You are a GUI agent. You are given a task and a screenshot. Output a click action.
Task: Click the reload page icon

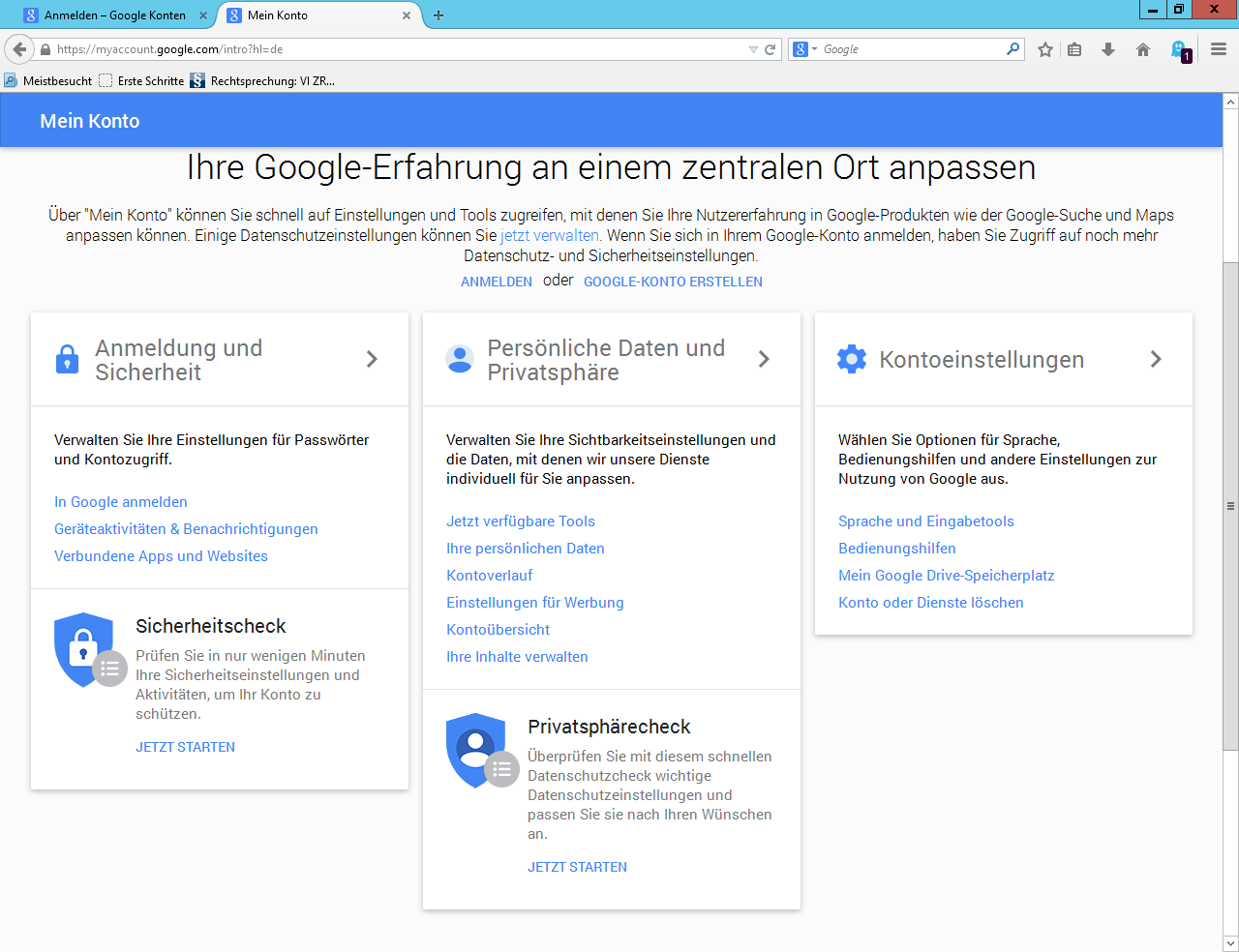[x=771, y=49]
